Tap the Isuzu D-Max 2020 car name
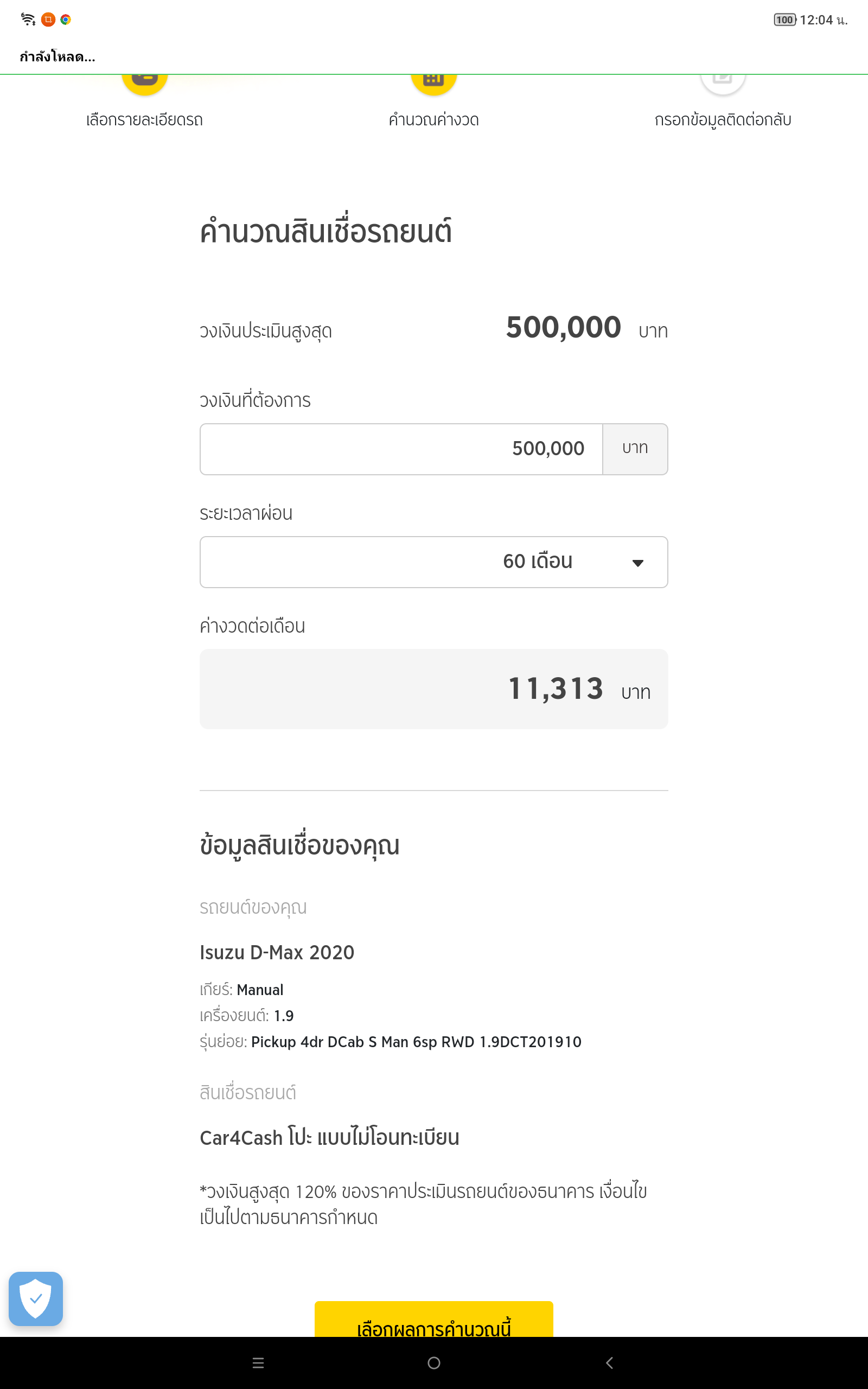The height and width of the screenshot is (1389, 868). pos(277,952)
